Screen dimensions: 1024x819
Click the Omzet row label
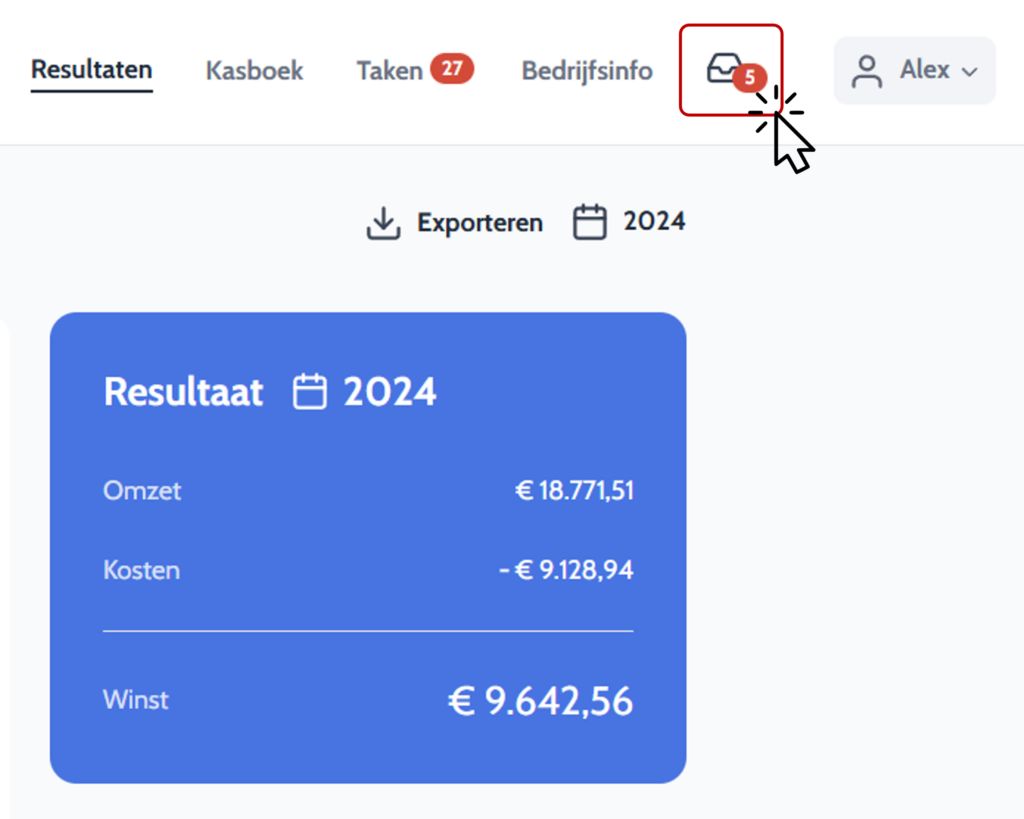pyautogui.click(x=142, y=490)
